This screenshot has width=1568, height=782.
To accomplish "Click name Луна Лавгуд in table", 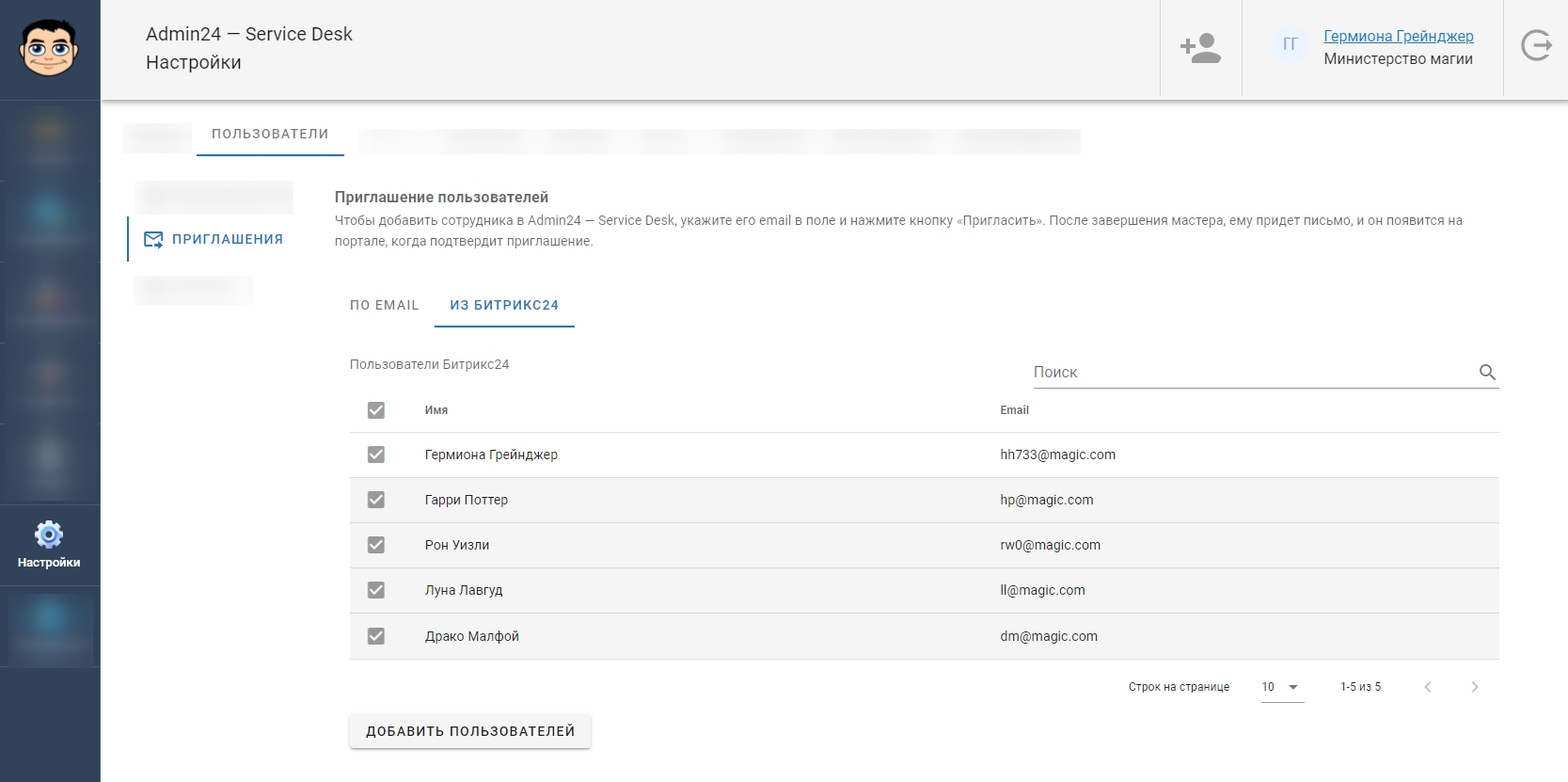I will (x=464, y=590).
